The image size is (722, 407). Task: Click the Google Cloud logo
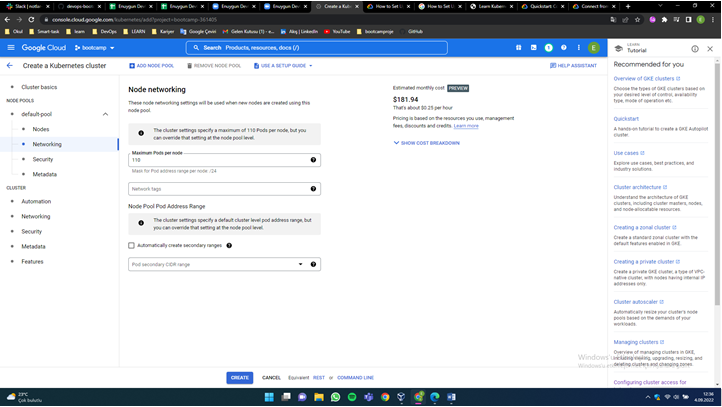[x=44, y=47]
